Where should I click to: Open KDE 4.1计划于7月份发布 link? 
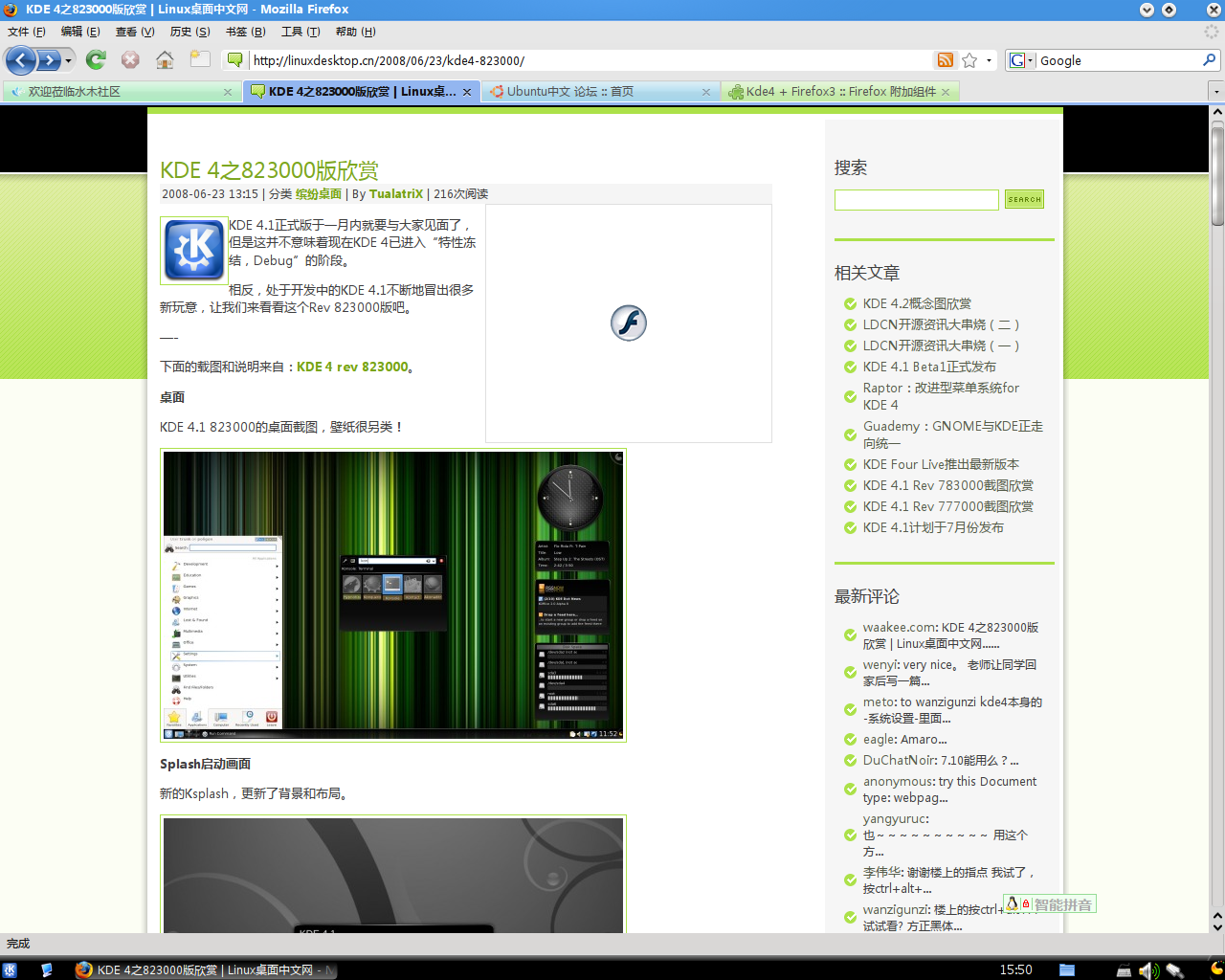coord(933,527)
